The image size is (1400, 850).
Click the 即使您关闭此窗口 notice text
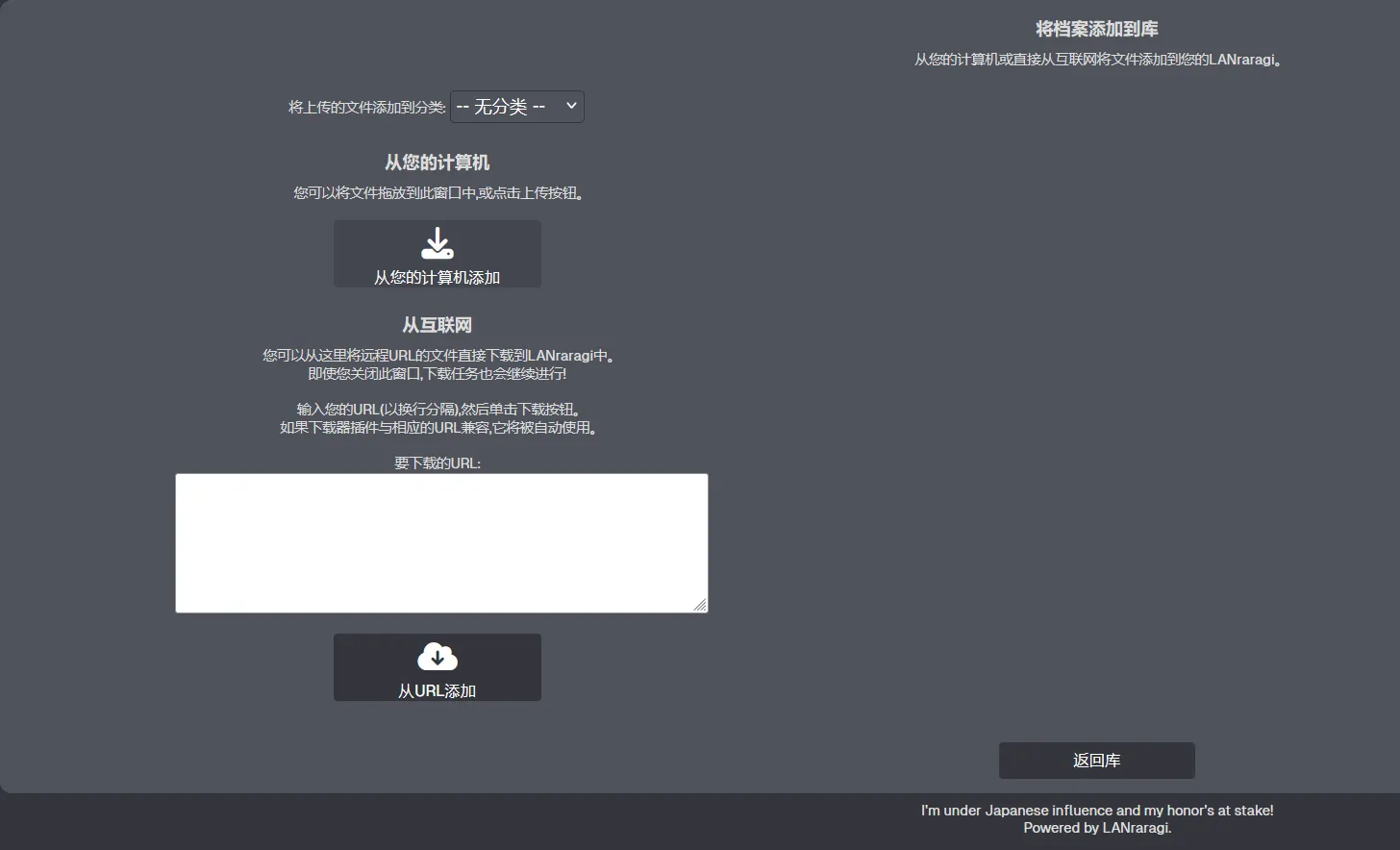pos(437,374)
